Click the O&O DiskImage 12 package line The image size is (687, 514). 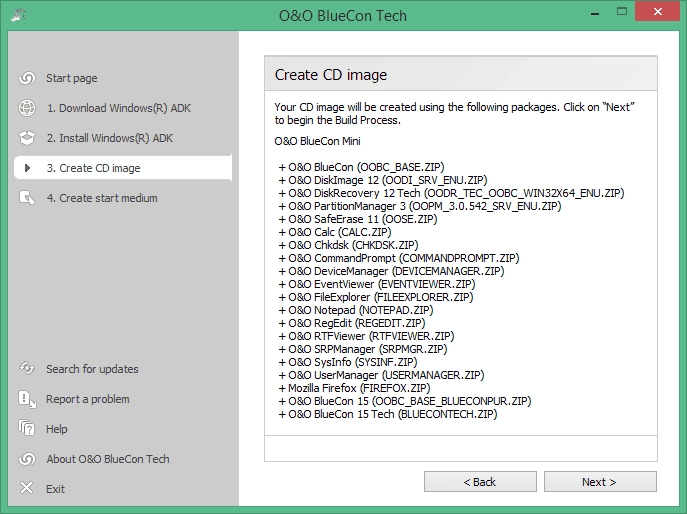click(x=383, y=180)
